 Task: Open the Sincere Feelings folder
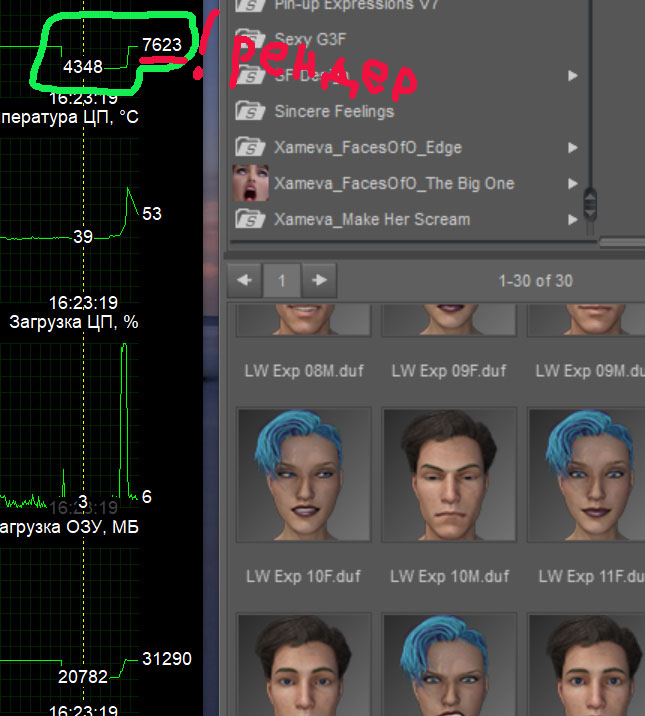(x=334, y=111)
